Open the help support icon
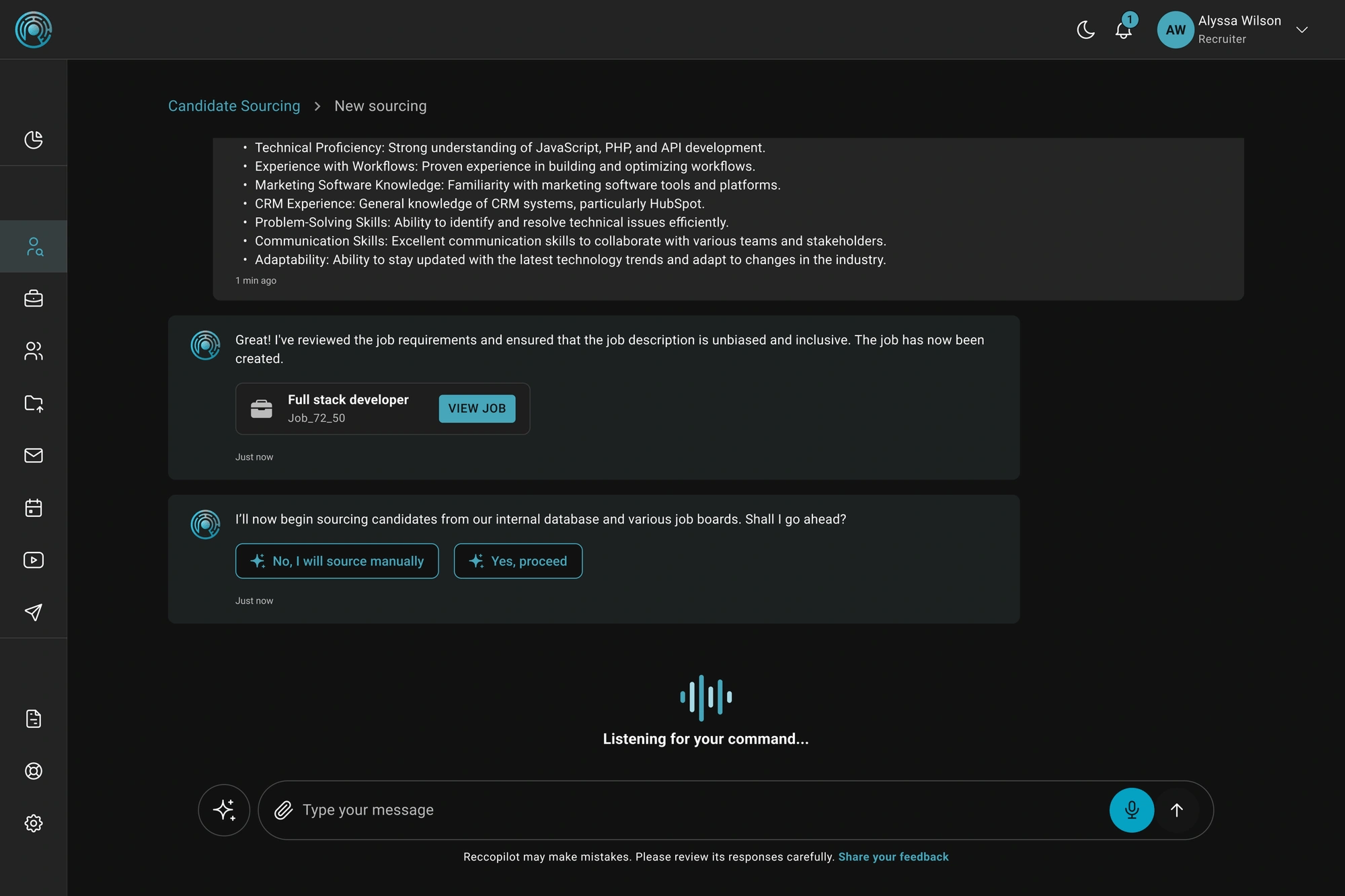The height and width of the screenshot is (896, 1345). click(x=34, y=771)
